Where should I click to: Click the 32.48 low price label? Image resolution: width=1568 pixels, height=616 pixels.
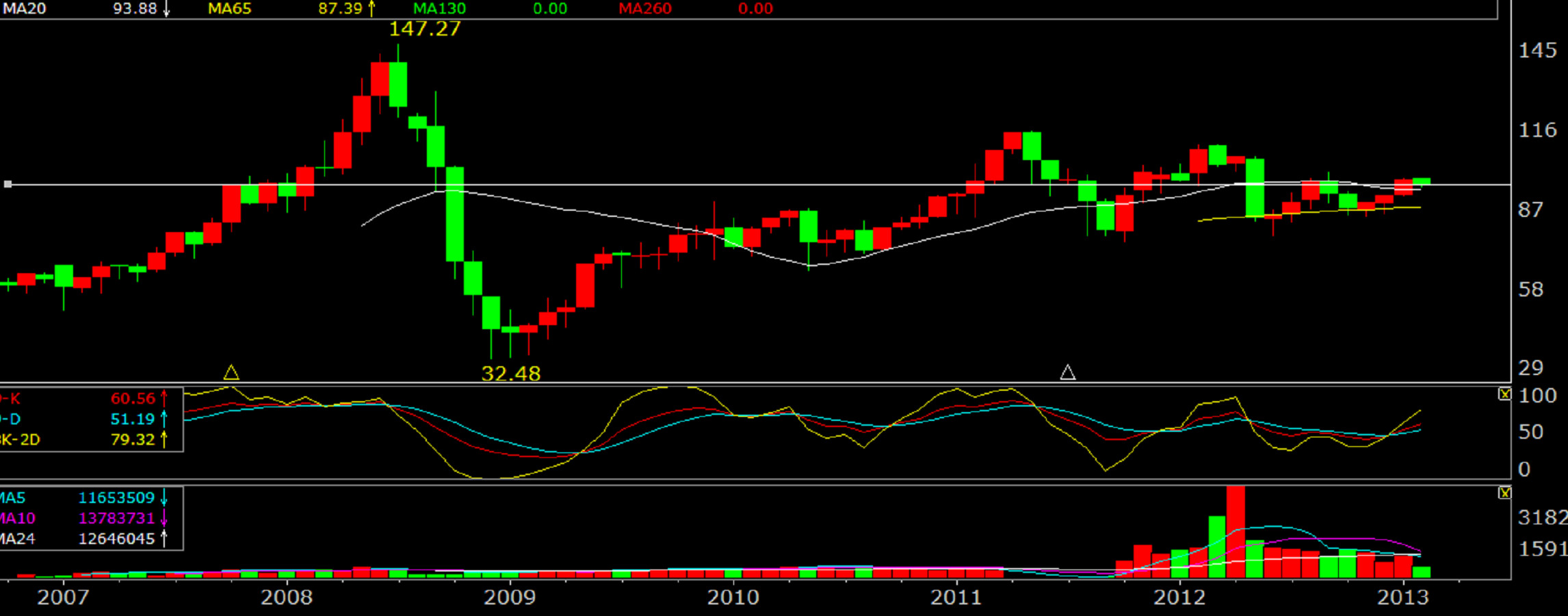(511, 374)
